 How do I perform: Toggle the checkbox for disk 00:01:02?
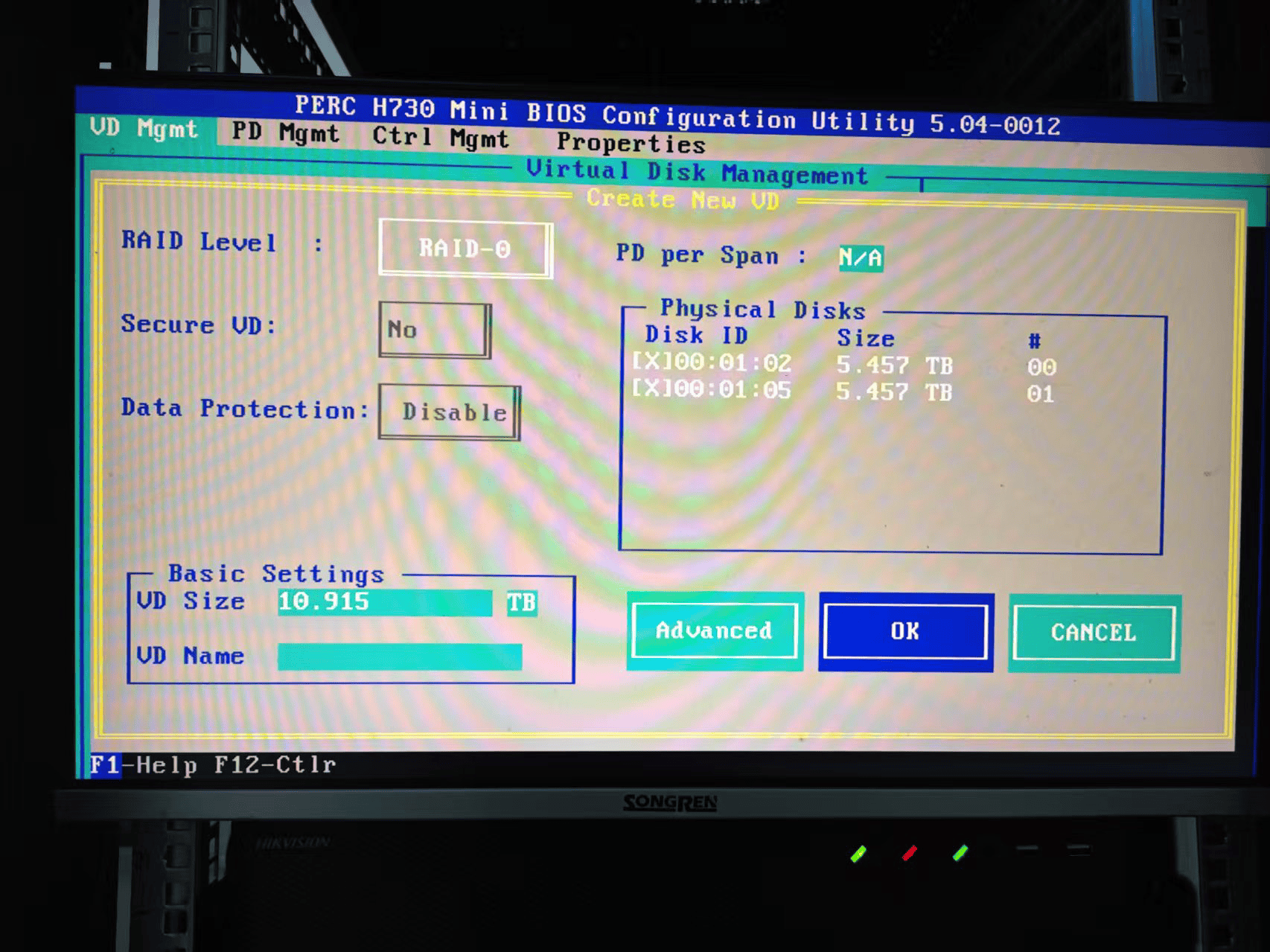[x=651, y=362]
